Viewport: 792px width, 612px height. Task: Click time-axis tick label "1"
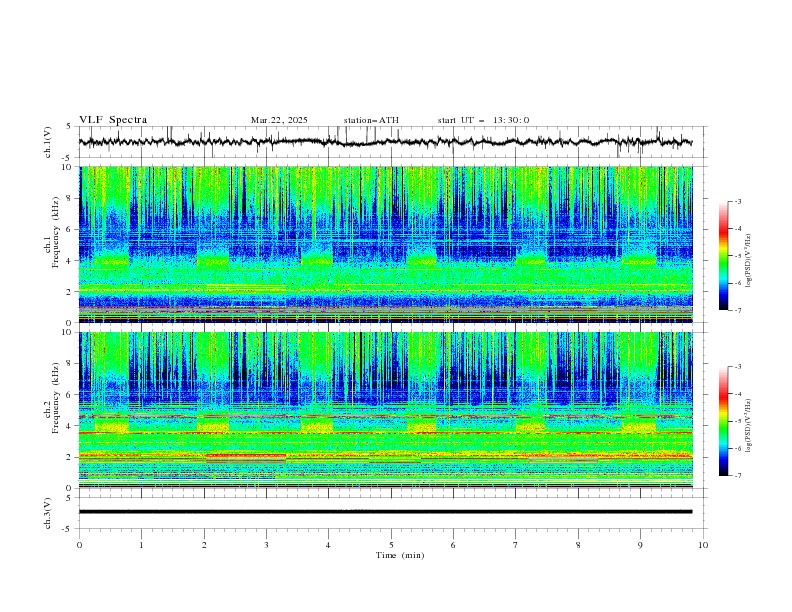click(x=142, y=545)
